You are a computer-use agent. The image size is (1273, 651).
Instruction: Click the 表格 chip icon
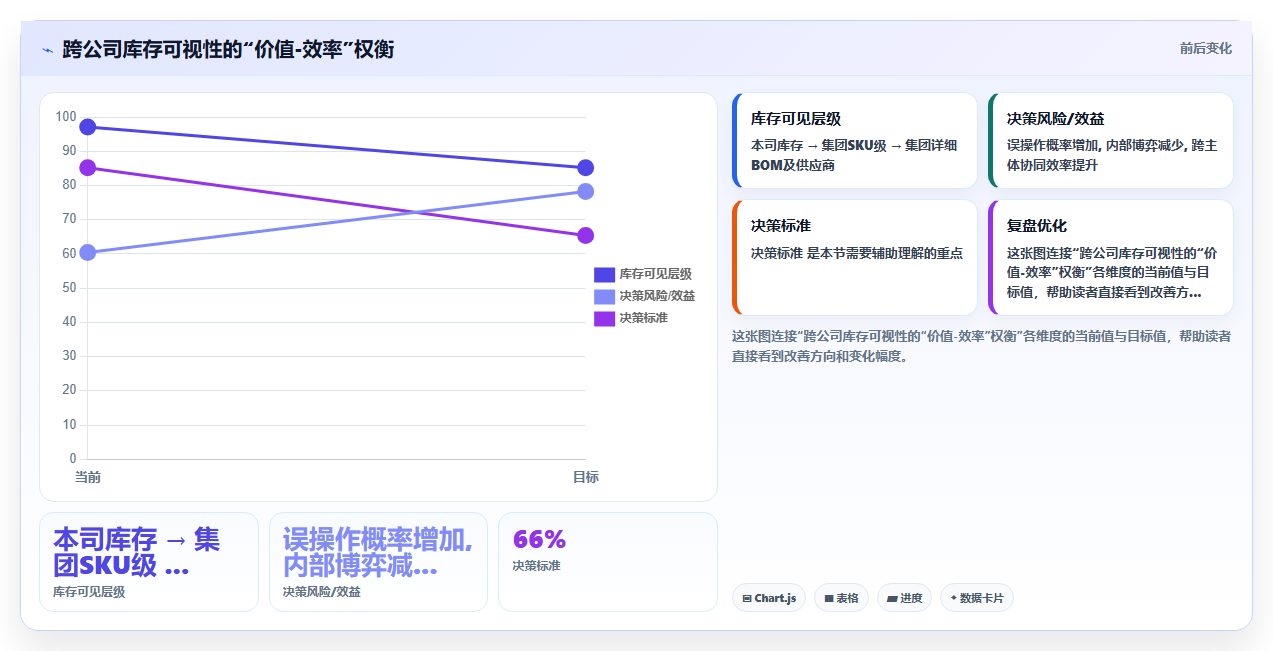(829, 599)
